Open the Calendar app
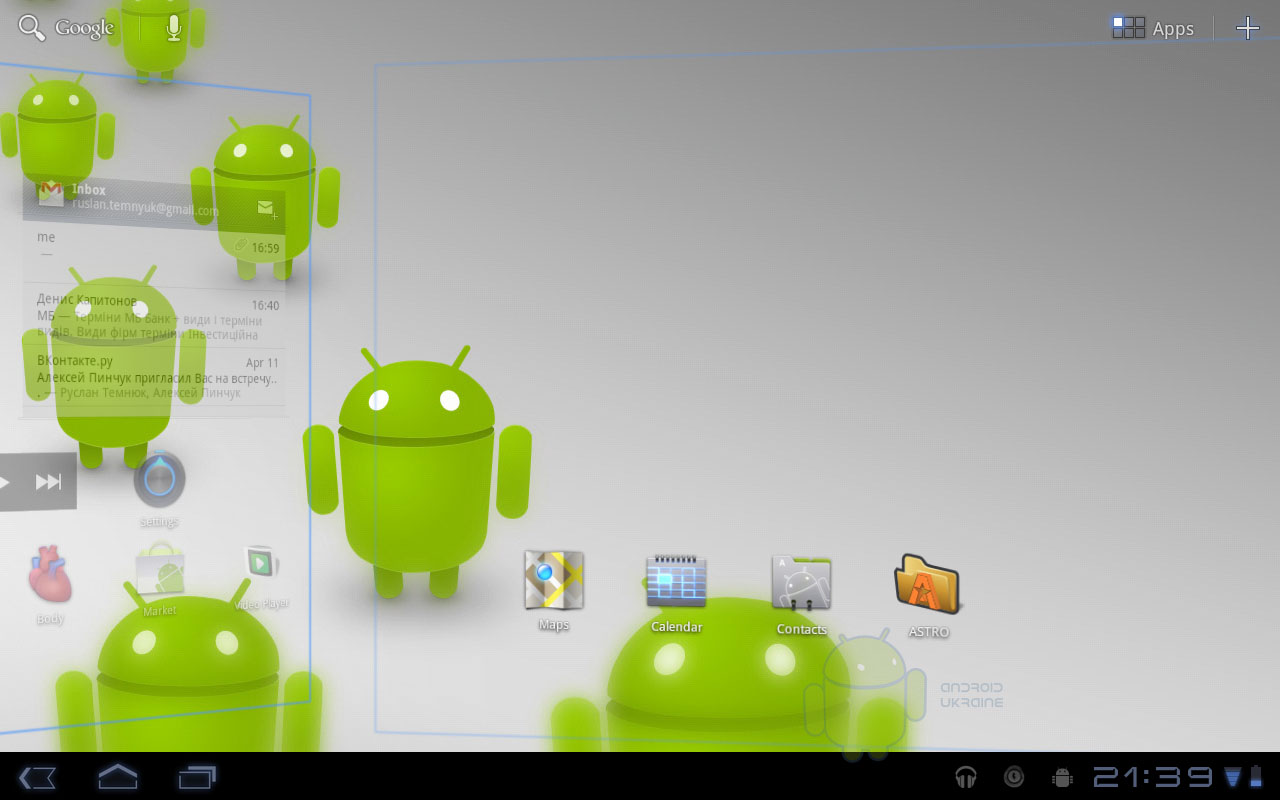Screen dimensions: 1280x800 pos(676,593)
